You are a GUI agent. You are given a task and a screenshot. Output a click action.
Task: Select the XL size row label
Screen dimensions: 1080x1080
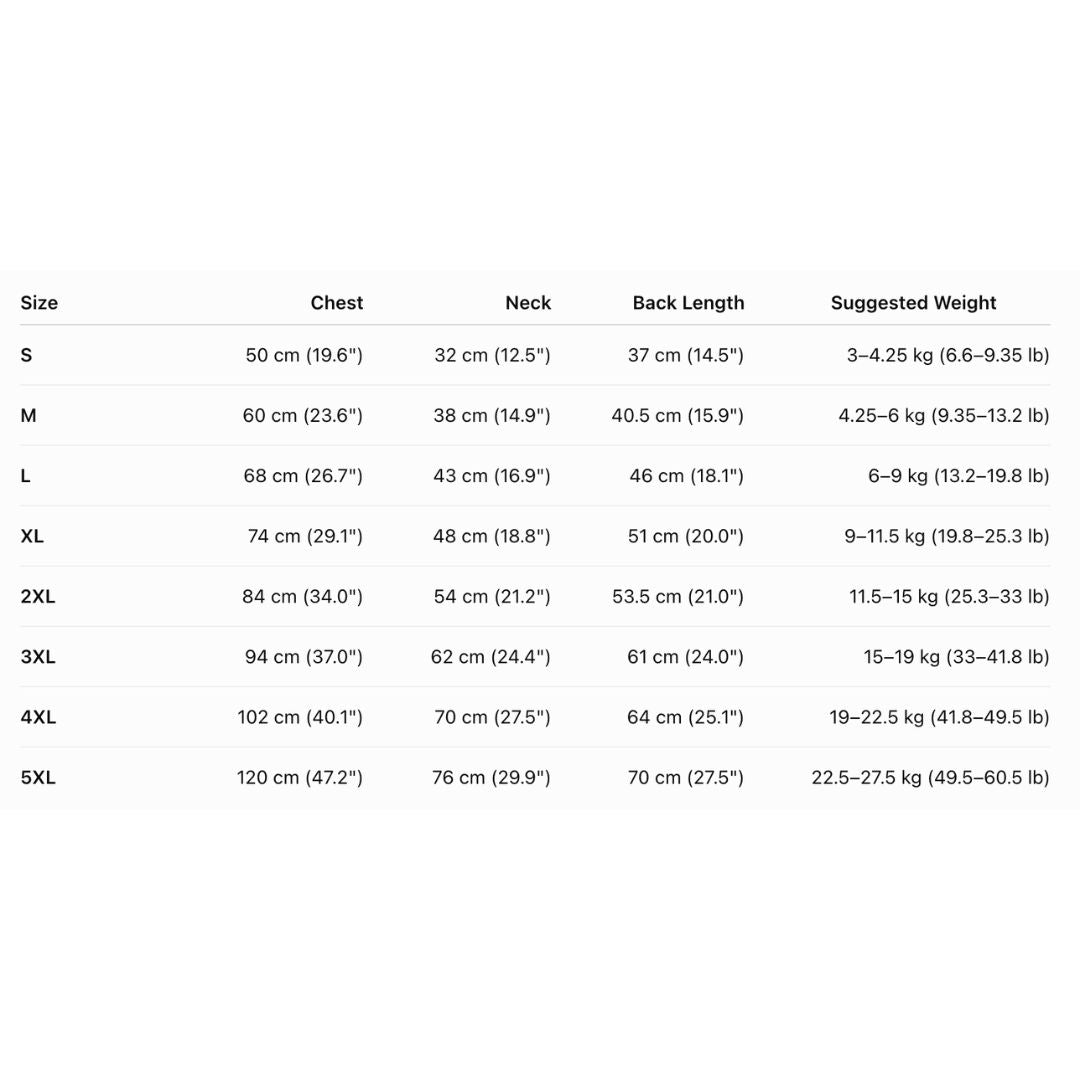click(32, 536)
